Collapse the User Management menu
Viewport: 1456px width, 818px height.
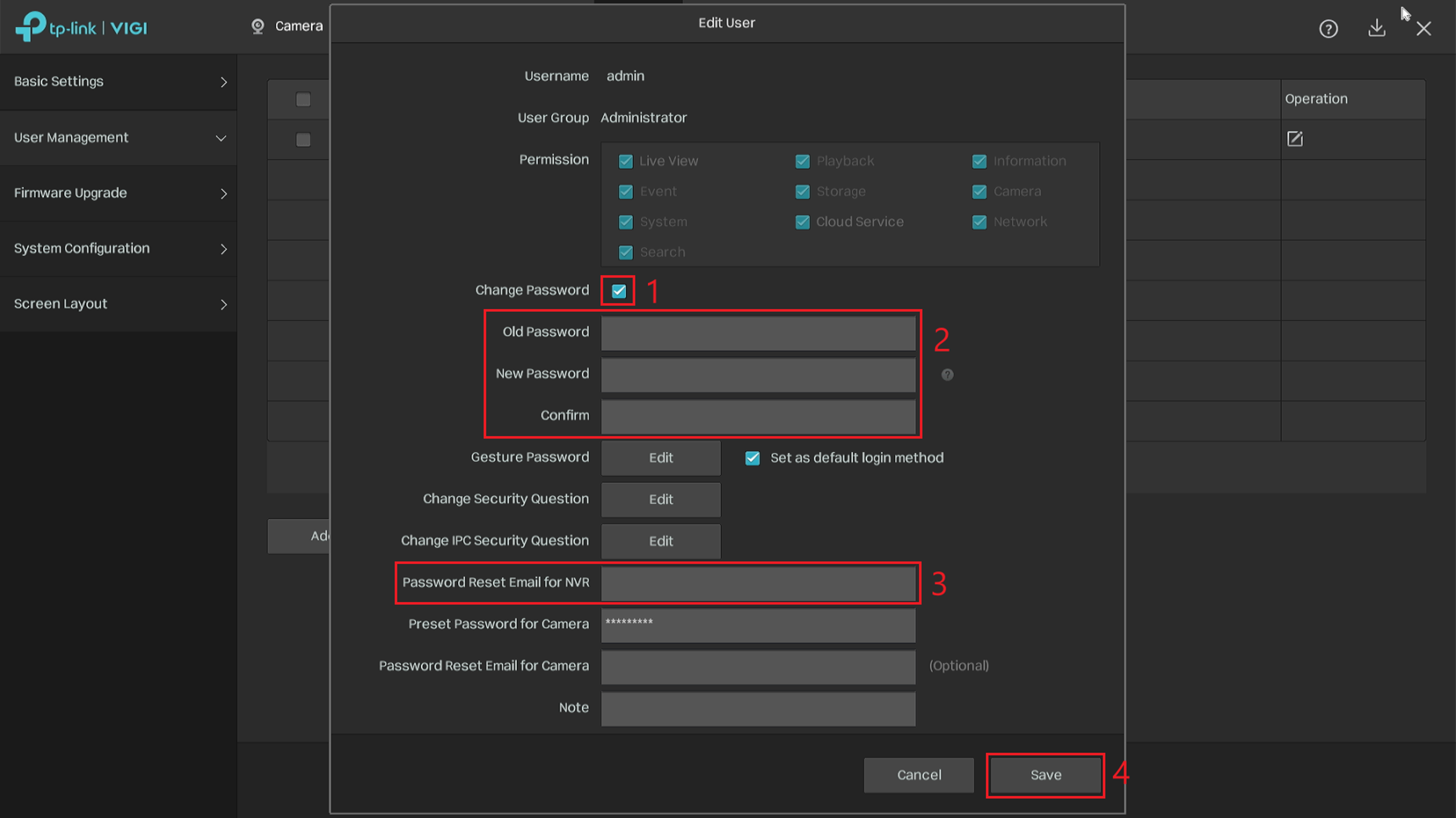[x=118, y=138]
